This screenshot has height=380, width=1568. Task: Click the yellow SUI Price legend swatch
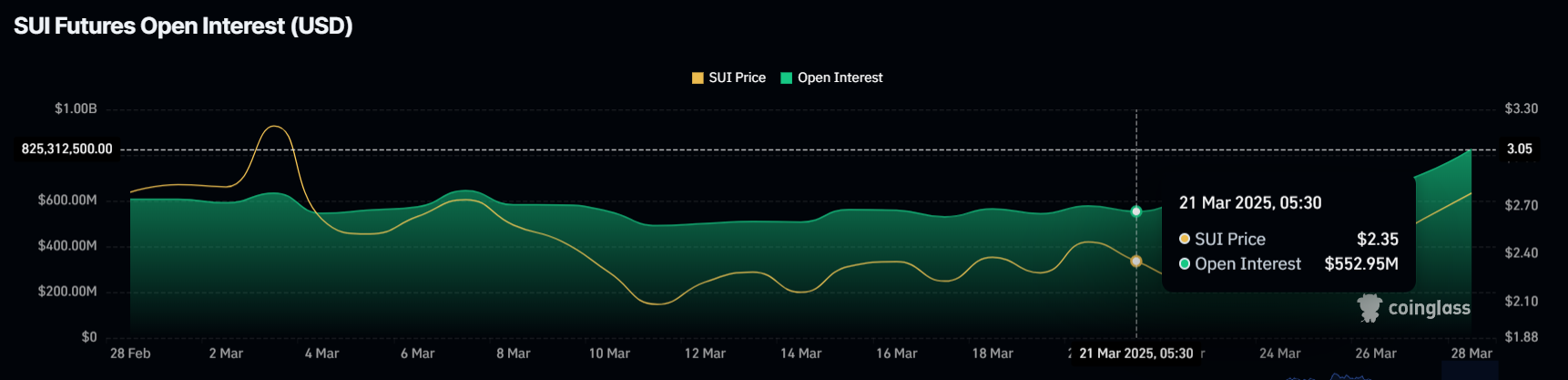[697, 77]
